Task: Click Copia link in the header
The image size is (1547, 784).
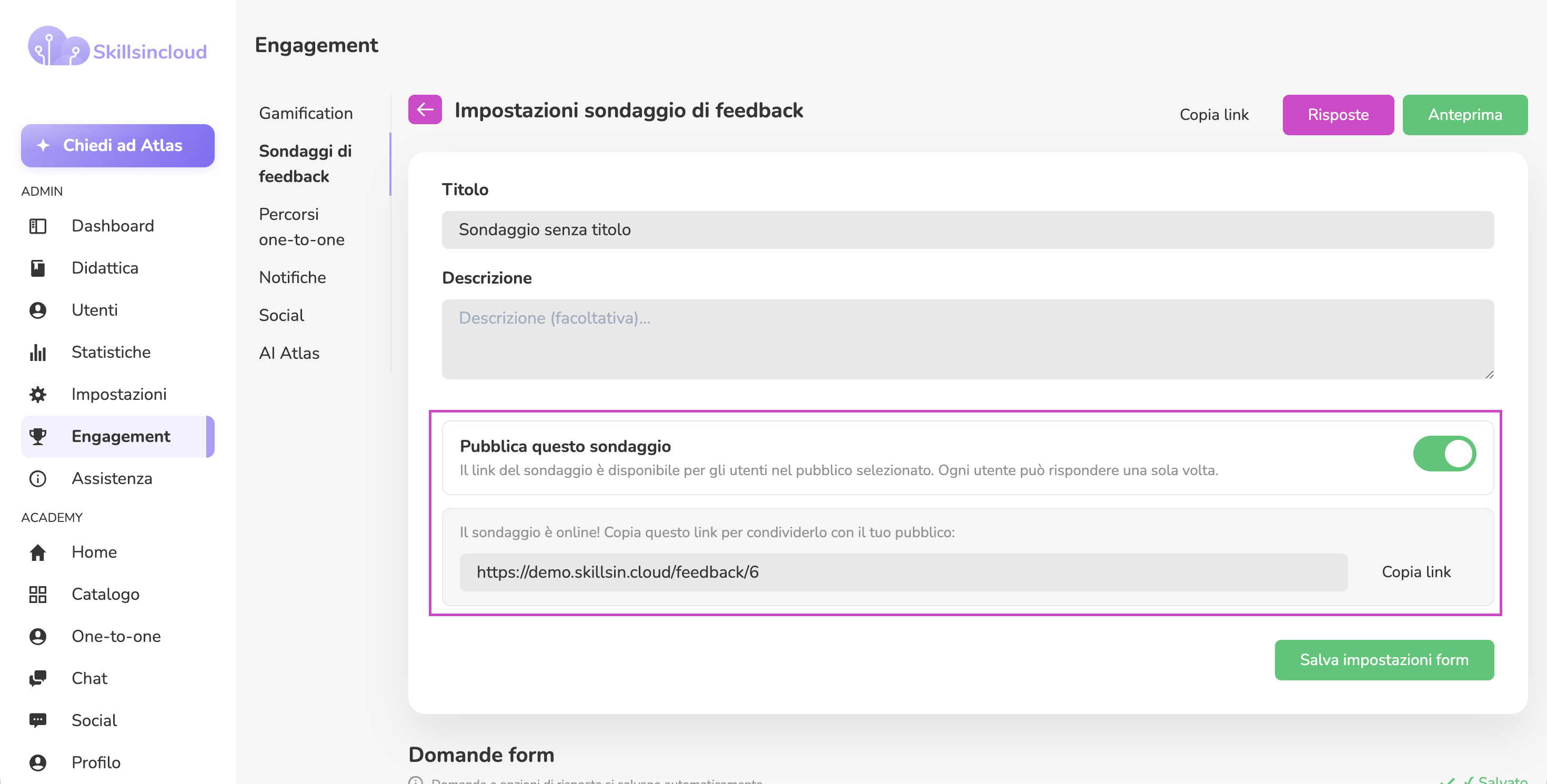Action: tap(1214, 115)
